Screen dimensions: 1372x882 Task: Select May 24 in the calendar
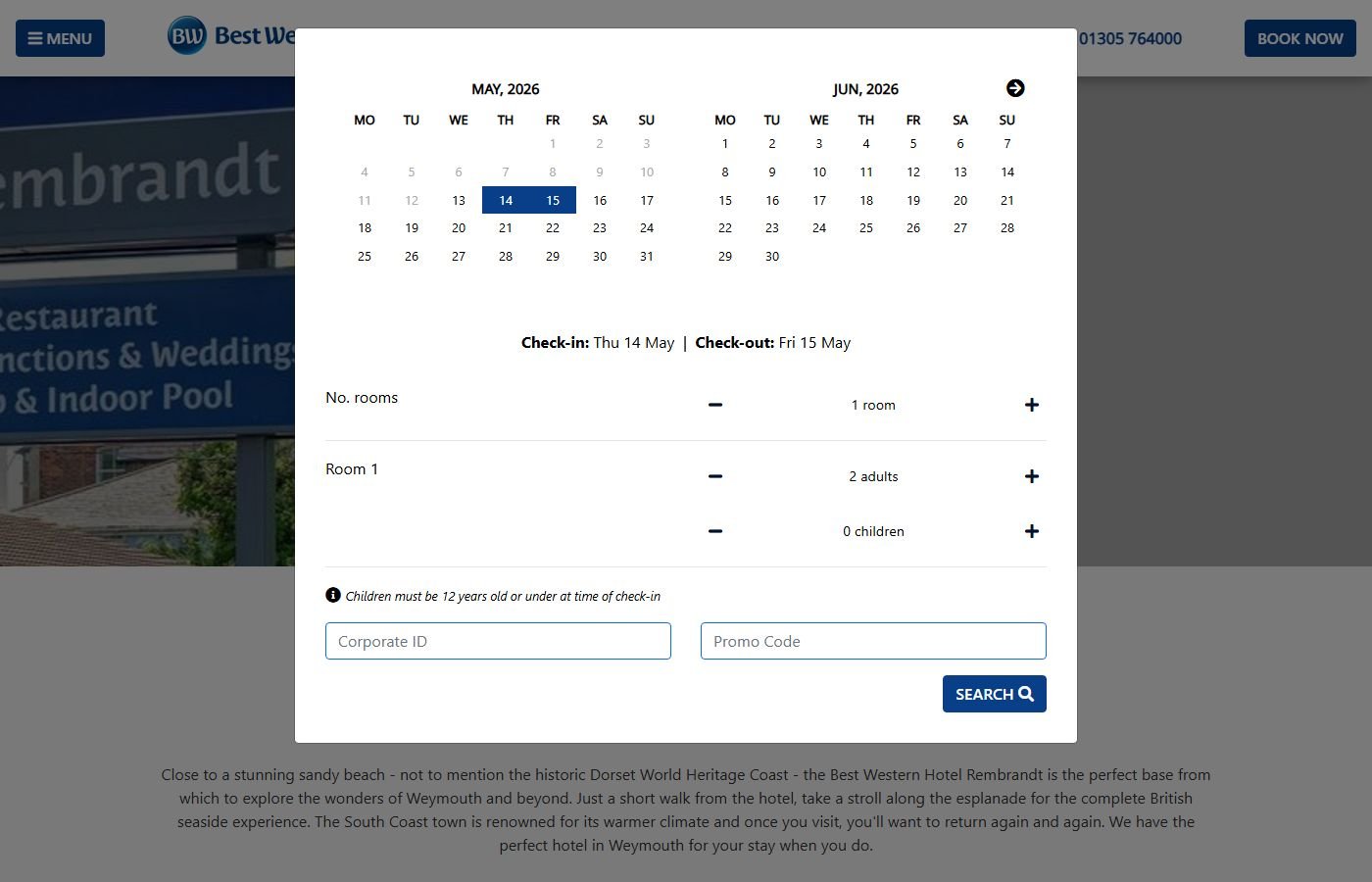(647, 227)
